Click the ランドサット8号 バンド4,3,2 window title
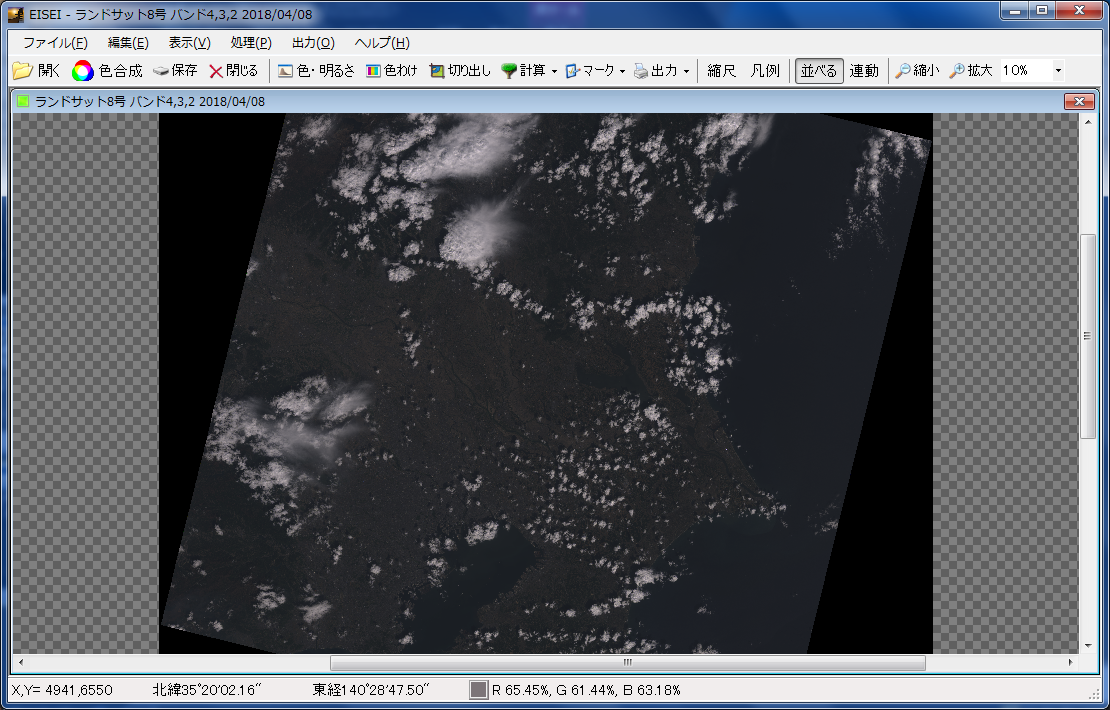Image resolution: width=1110 pixels, height=710 pixels. [x=150, y=101]
